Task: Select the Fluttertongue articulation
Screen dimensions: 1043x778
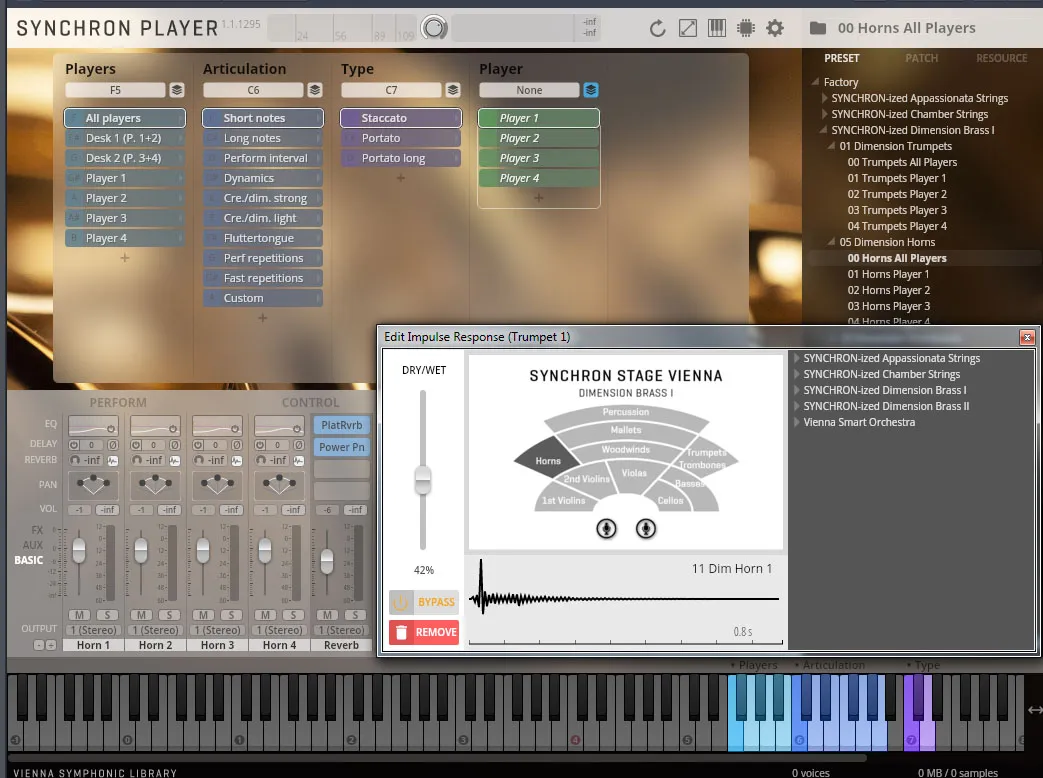Action: point(259,238)
